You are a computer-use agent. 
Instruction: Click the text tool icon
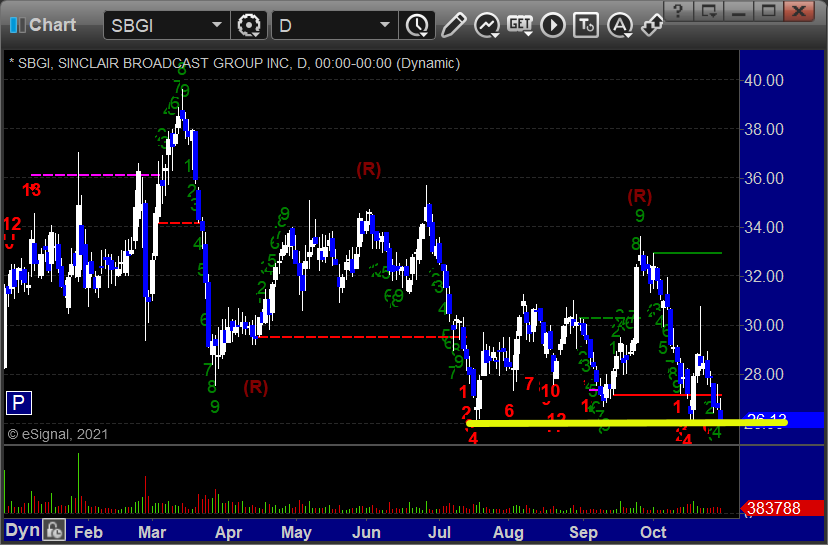pyautogui.click(x=586, y=25)
